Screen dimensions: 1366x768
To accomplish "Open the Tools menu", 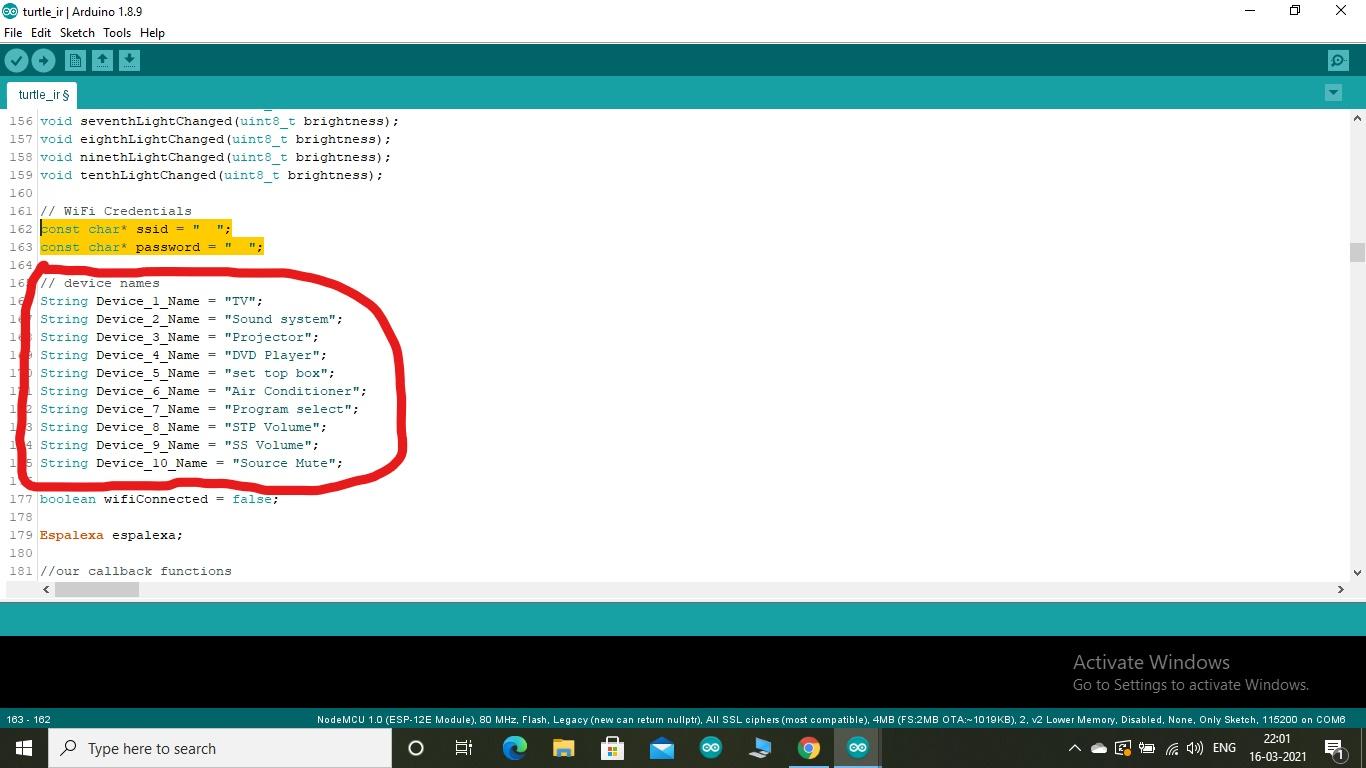I will coord(117,32).
